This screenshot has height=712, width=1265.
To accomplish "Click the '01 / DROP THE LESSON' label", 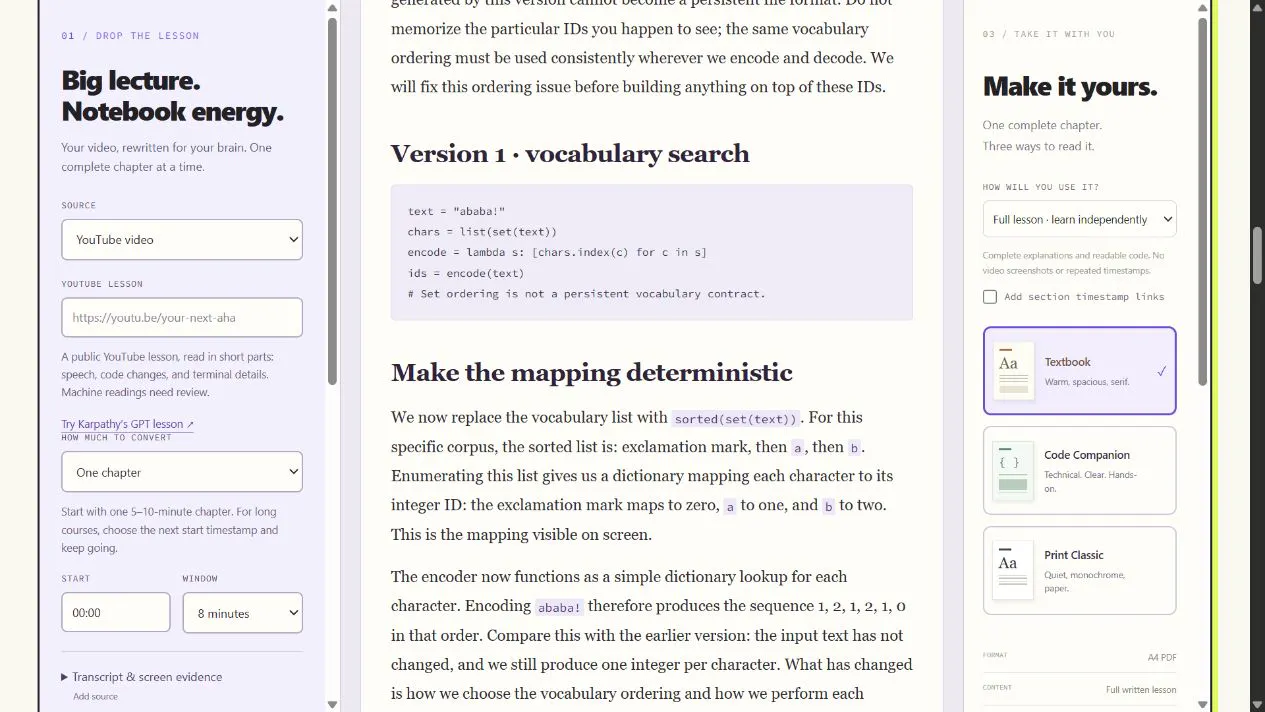I will (130, 36).
